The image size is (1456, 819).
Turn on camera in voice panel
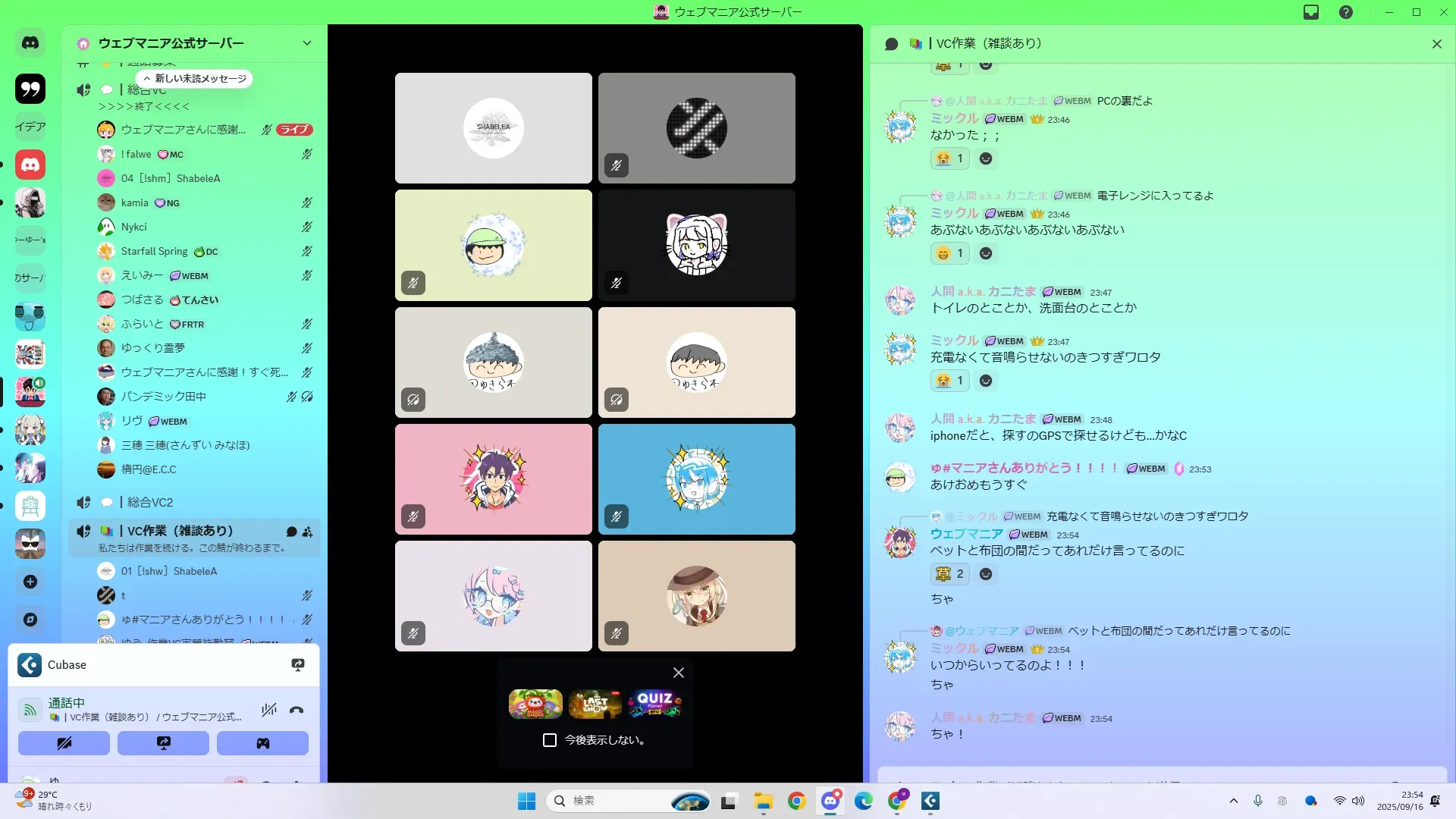[x=64, y=743]
